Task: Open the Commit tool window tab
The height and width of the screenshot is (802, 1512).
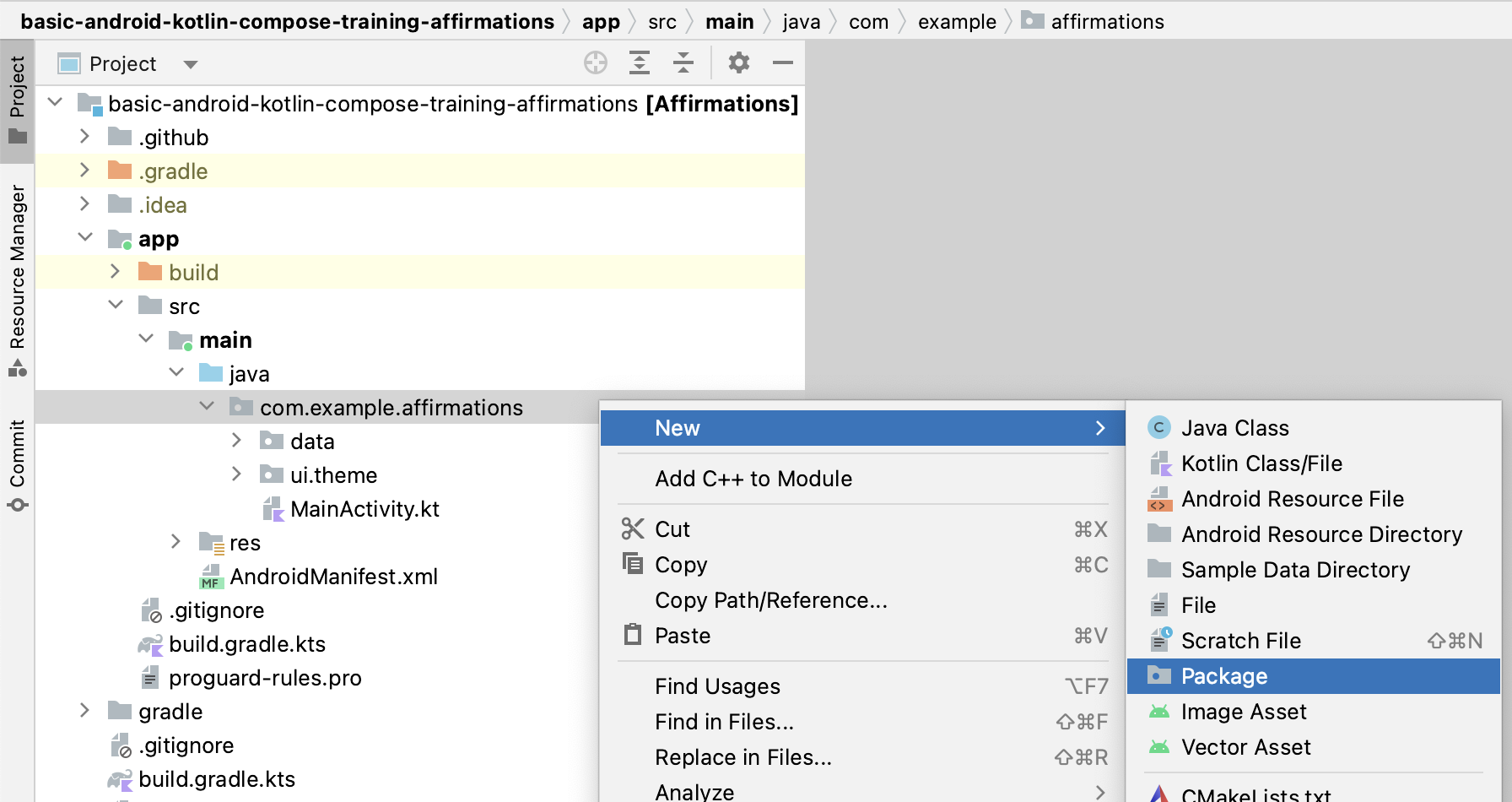Action: click(x=17, y=464)
